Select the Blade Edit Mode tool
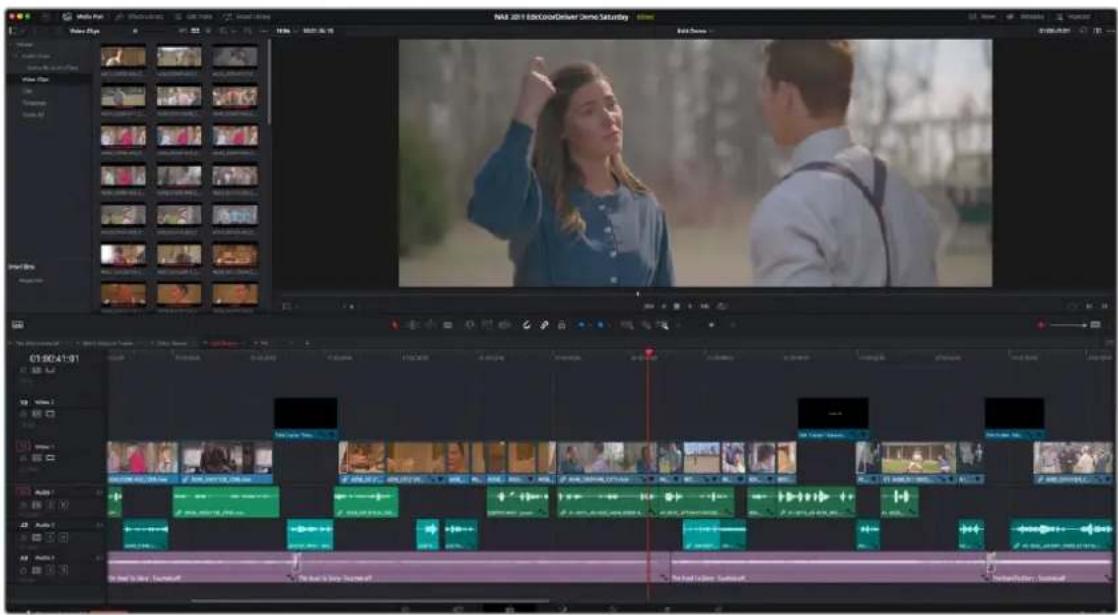This screenshot has height=615, width=1118. tap(448, 325)
